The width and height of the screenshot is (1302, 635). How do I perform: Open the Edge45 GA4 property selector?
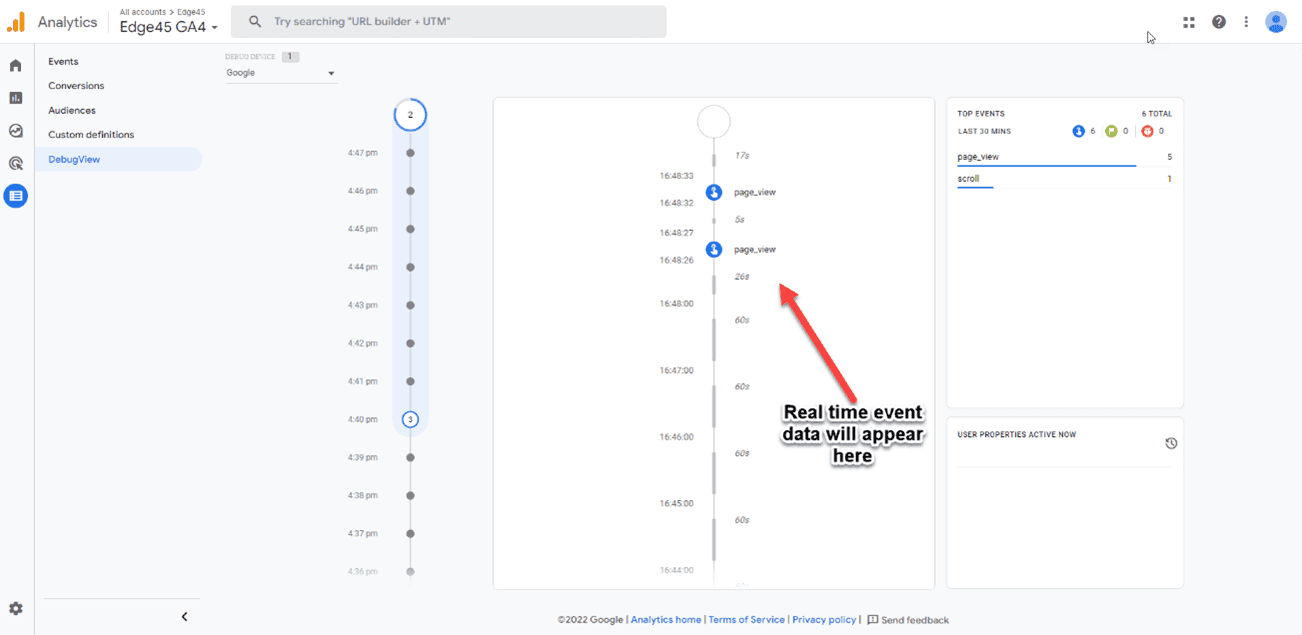pyautogui.click(x=168, y=27)
